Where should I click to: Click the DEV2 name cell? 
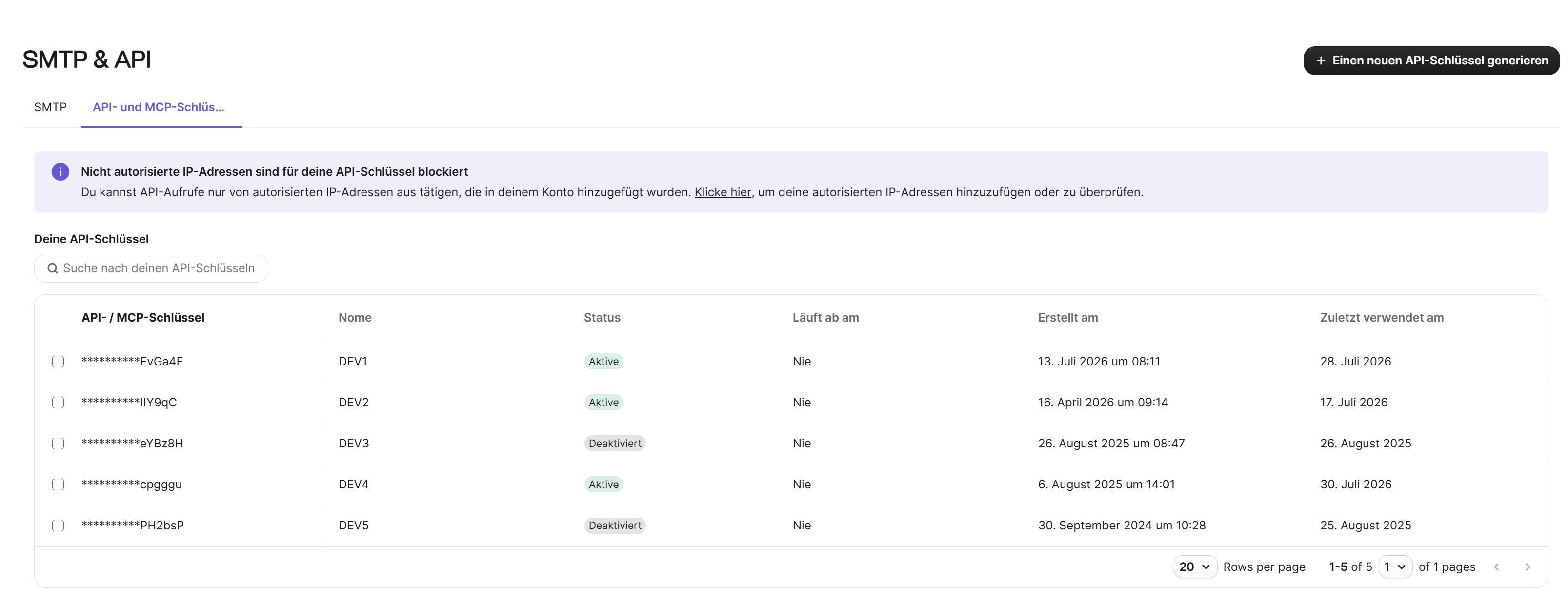[354, 402]
